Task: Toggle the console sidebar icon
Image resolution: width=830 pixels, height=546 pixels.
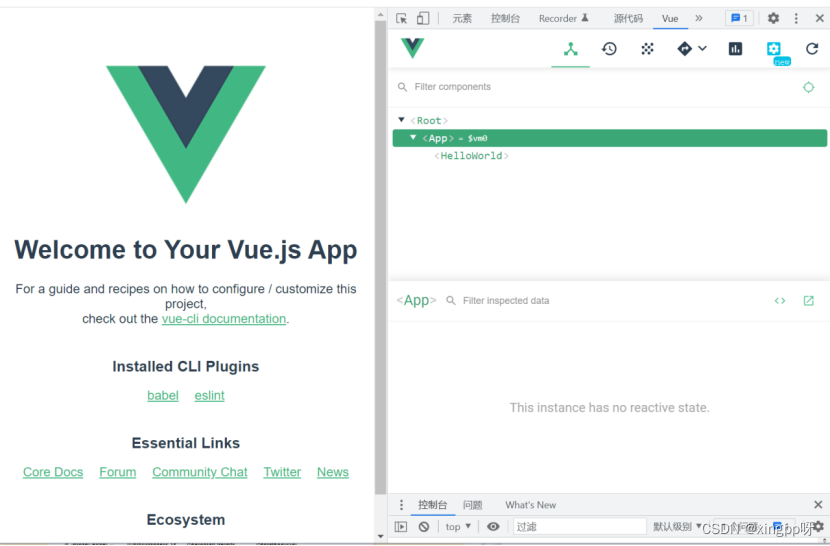Action: 401,526
